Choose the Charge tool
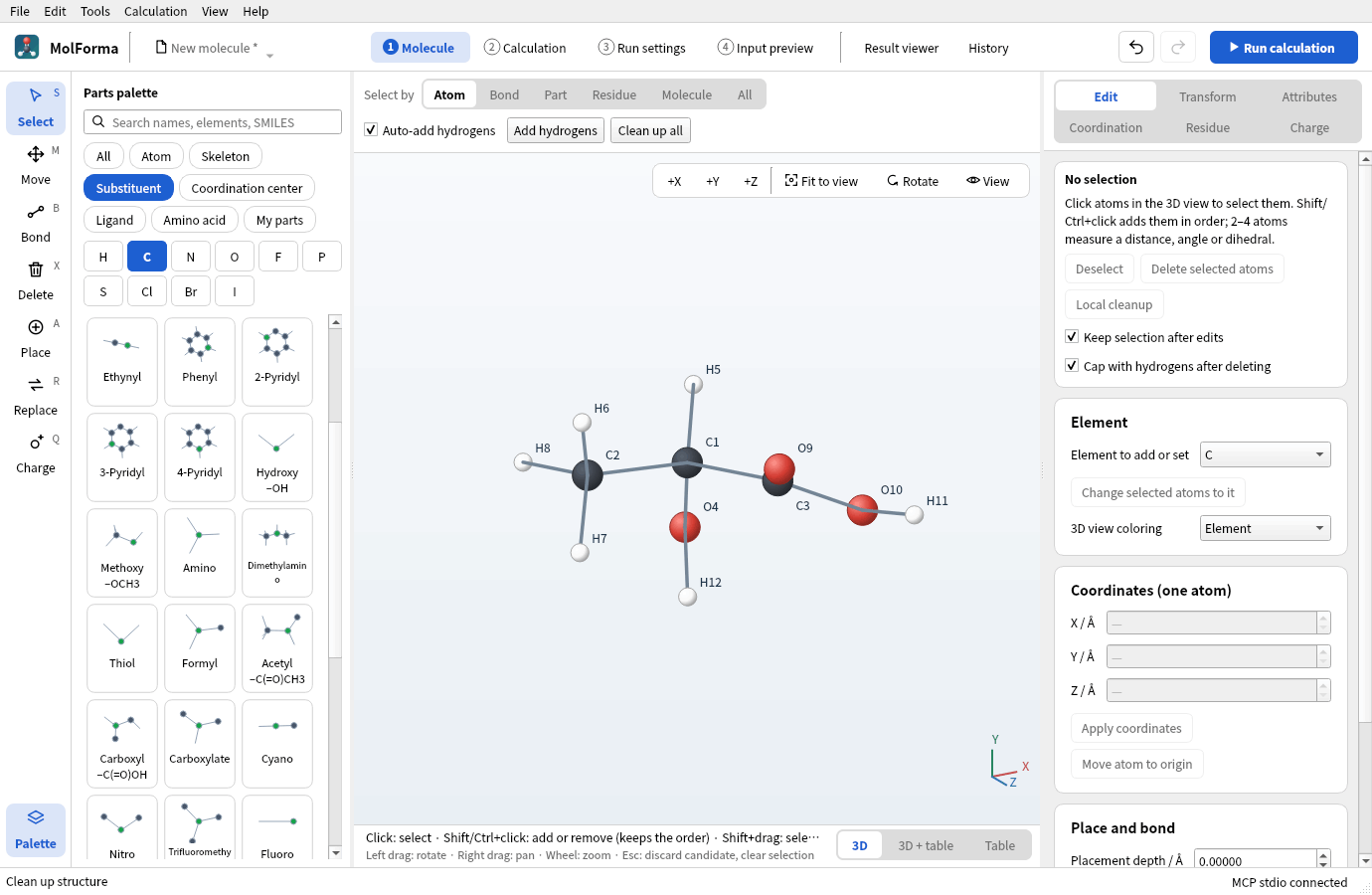1372x895 pixels. 36,453
